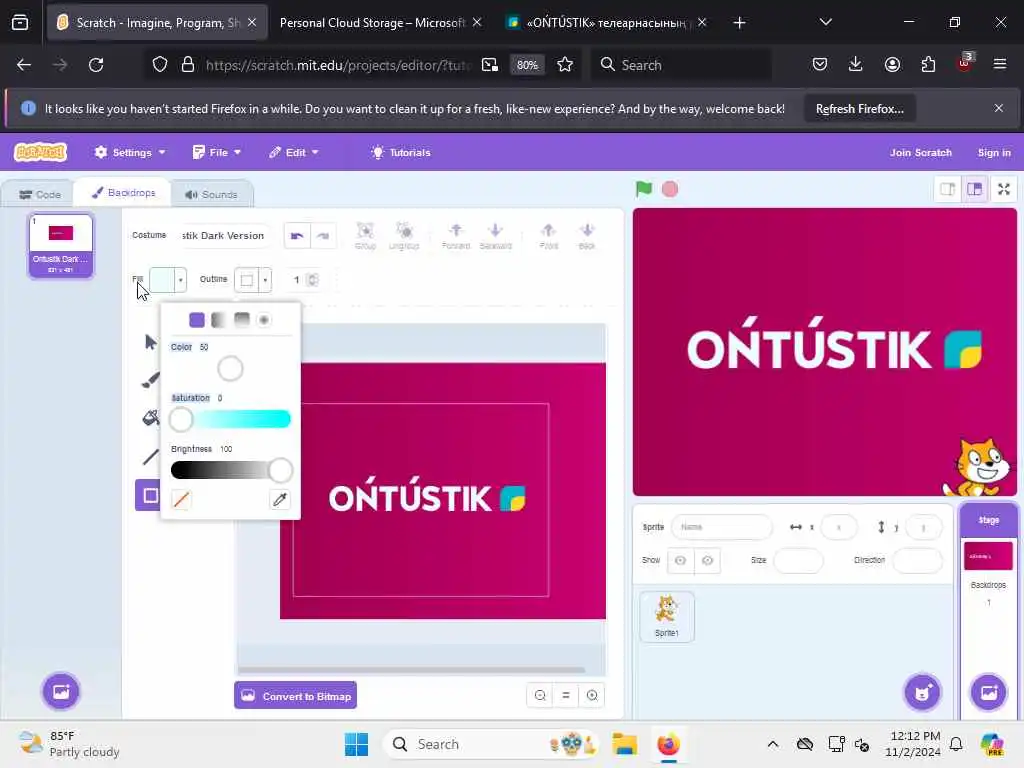Reset paint canvas zoom
This screenshot has width=1024, height=768.
click(x=566, y=696)
